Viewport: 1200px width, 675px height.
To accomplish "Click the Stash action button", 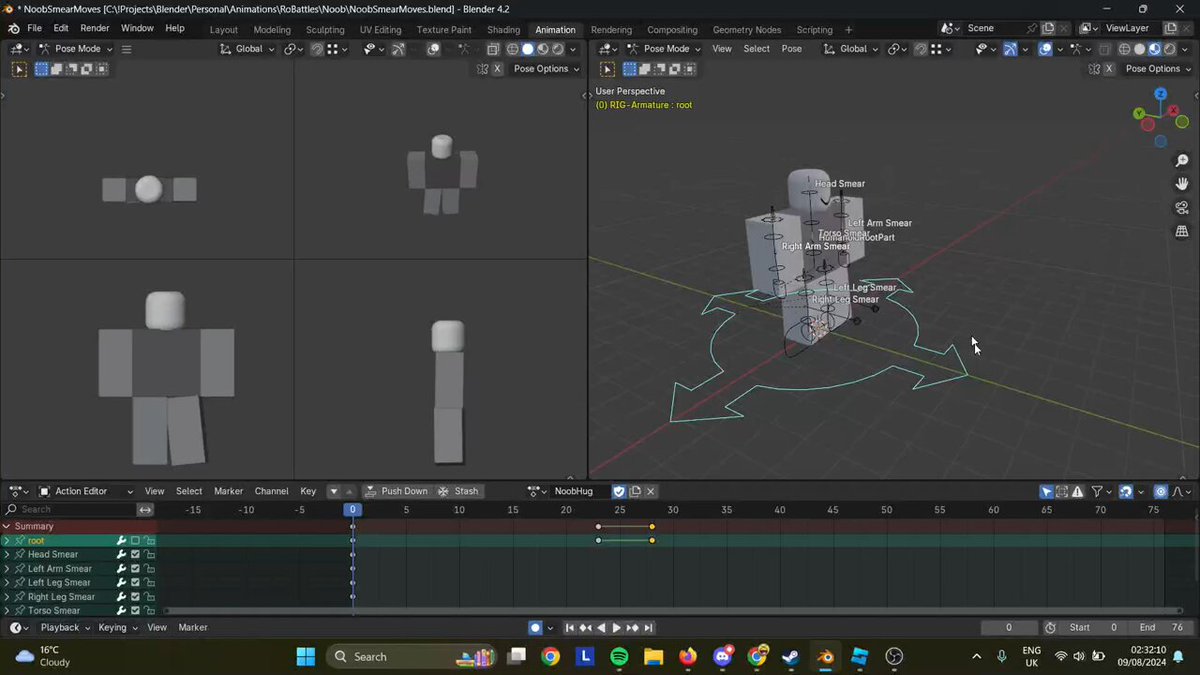I will [459, 491].
